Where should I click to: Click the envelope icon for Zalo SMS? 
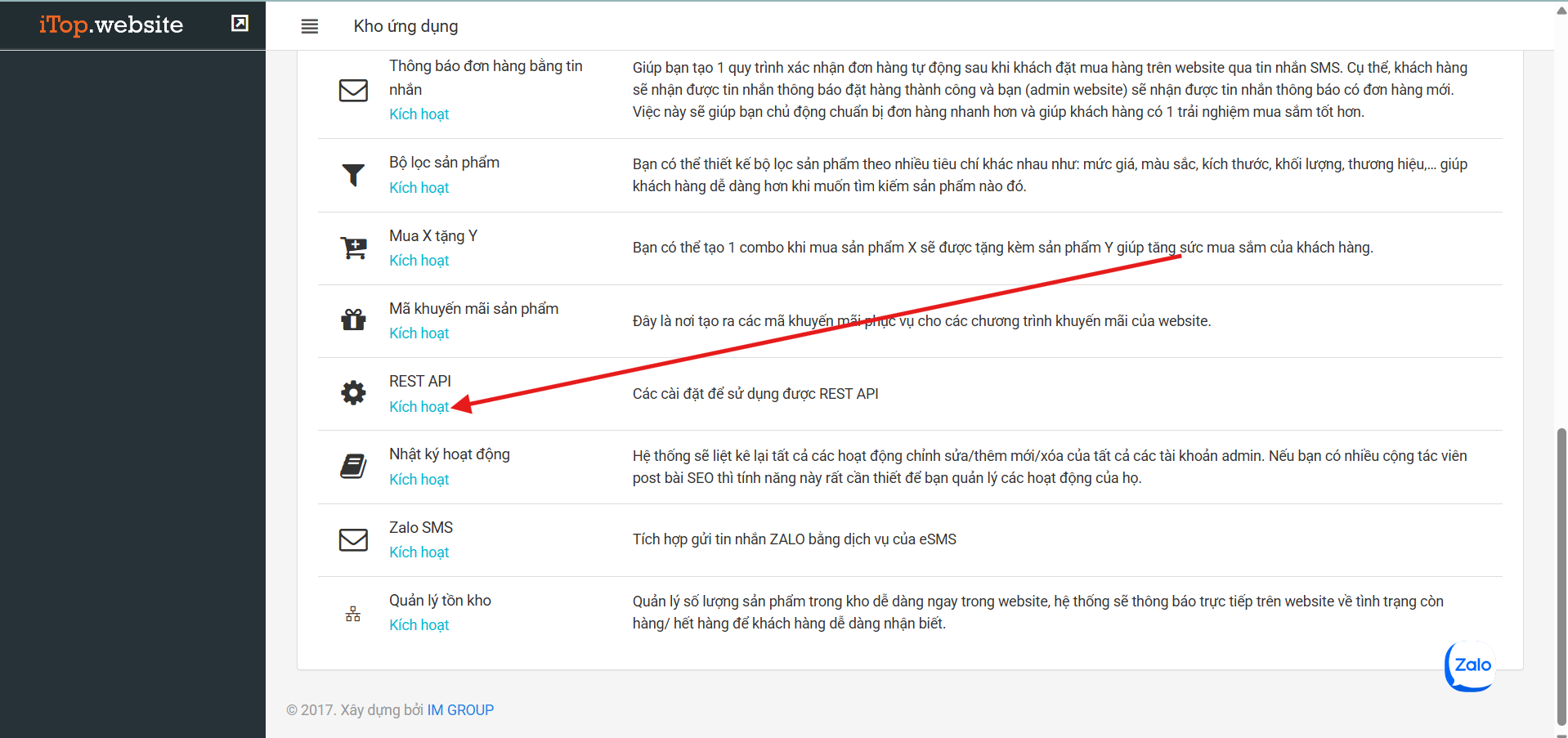(353, 539)
